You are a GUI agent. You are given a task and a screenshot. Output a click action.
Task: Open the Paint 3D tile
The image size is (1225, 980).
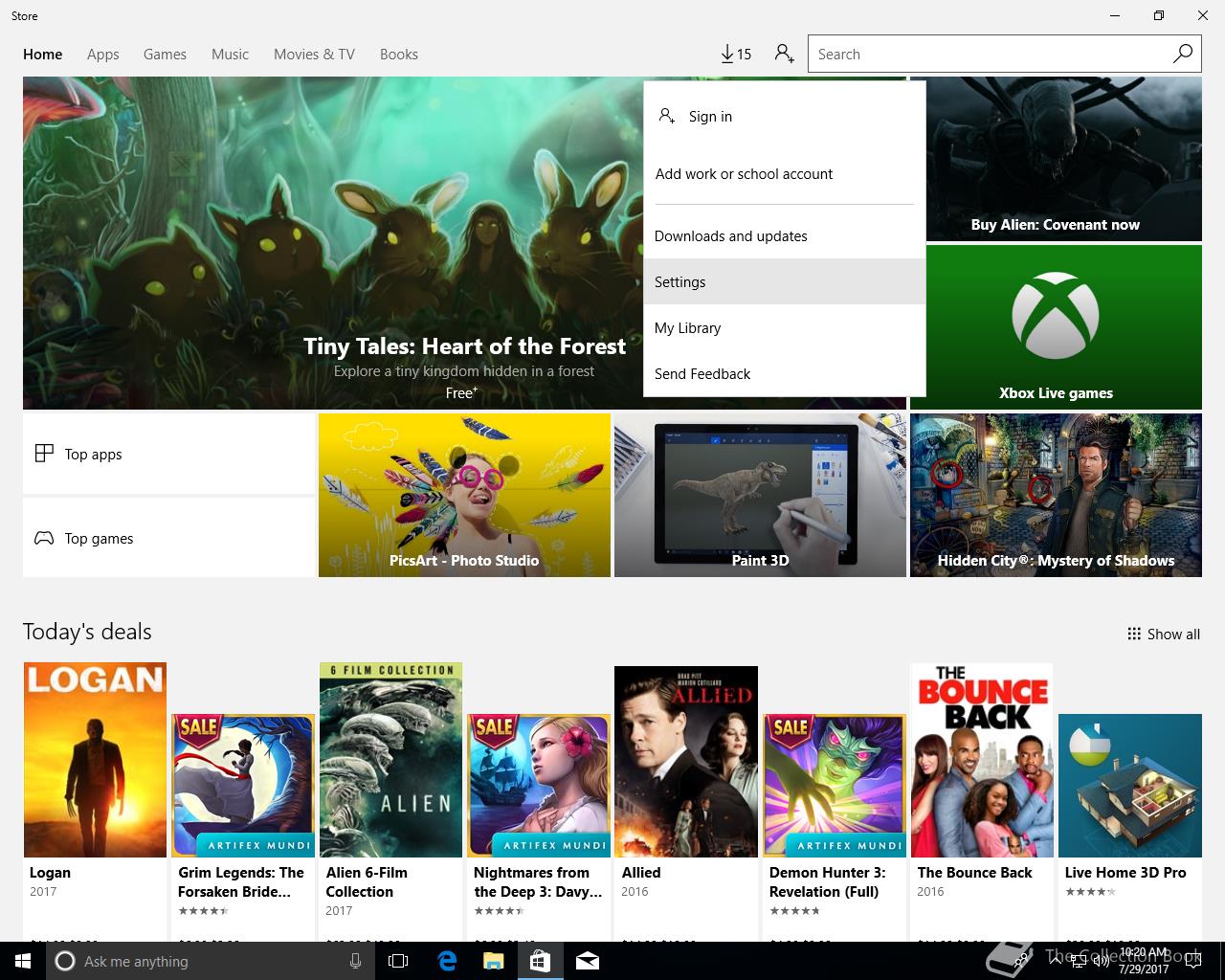point(760,495)
